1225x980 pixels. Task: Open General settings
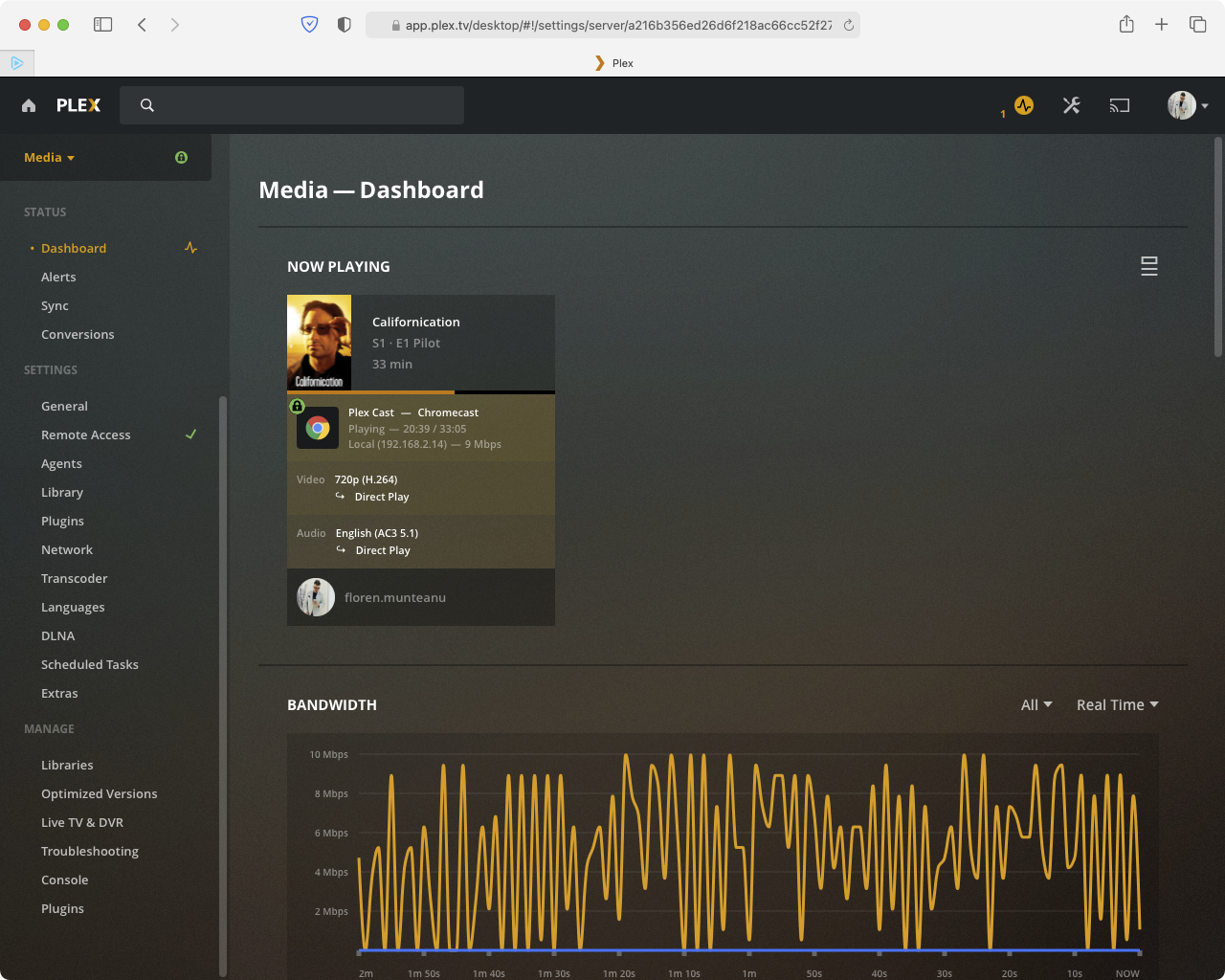click(64, 406)
